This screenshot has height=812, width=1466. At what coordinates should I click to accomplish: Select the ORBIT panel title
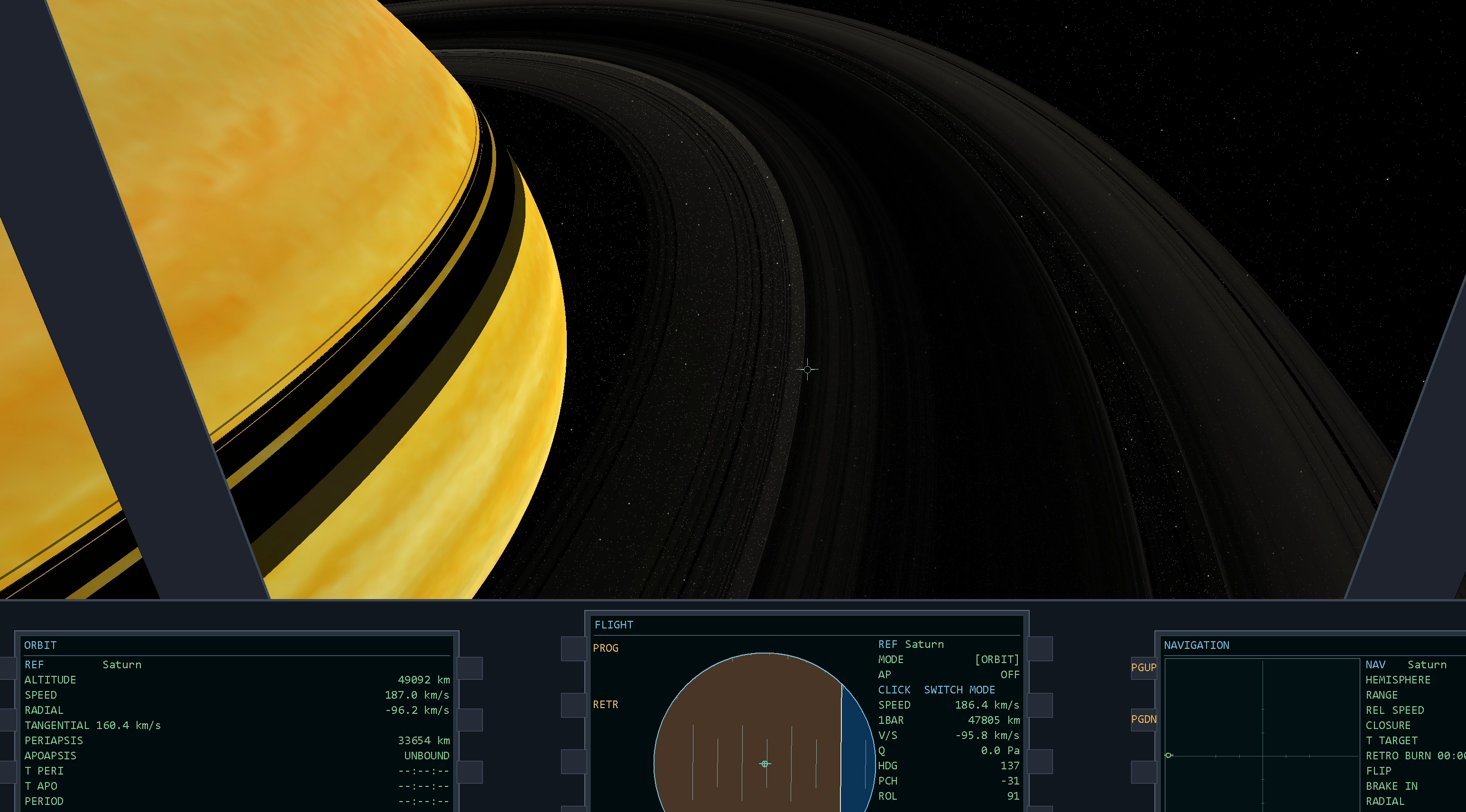coord(40,645)
